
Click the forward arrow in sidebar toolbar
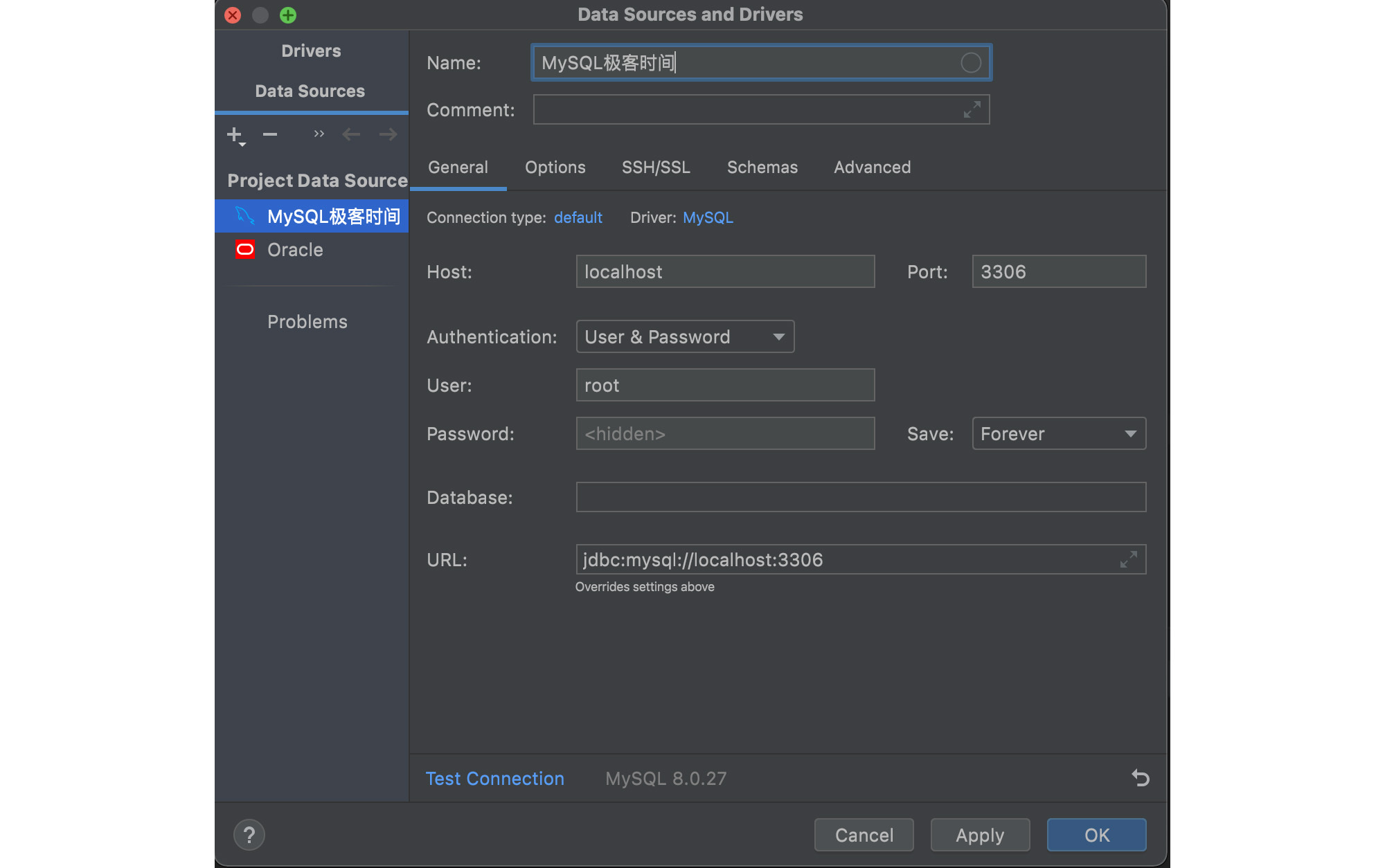(388, 134)
